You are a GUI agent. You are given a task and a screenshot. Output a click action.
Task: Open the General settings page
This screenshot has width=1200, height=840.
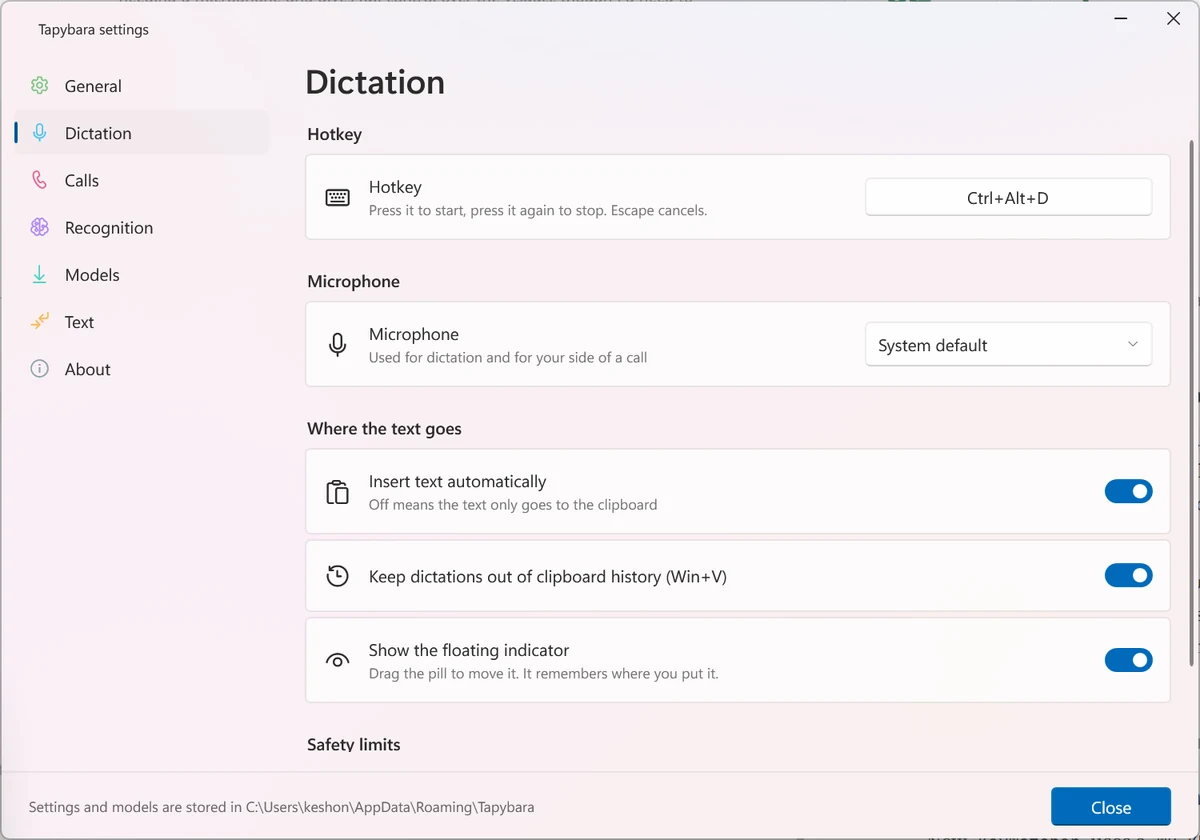tap(141, 86)
